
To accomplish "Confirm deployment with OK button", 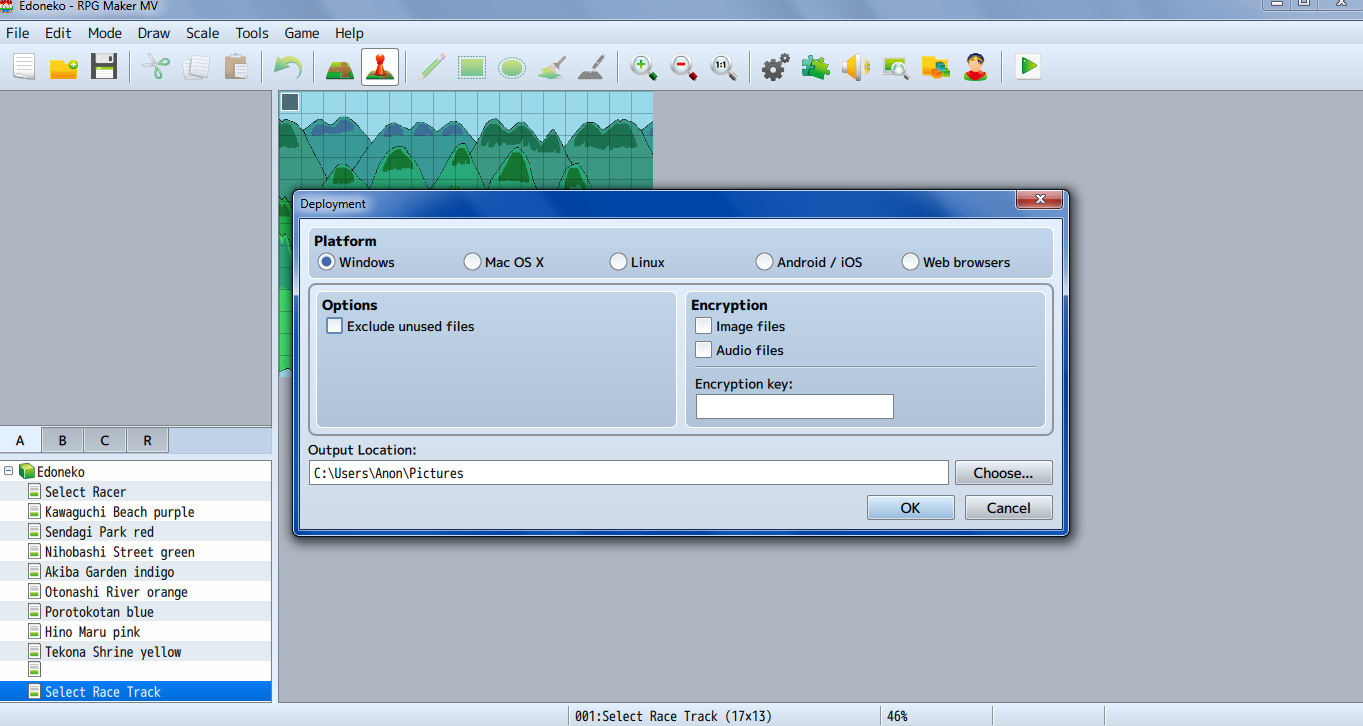I will tap(911, 508).
